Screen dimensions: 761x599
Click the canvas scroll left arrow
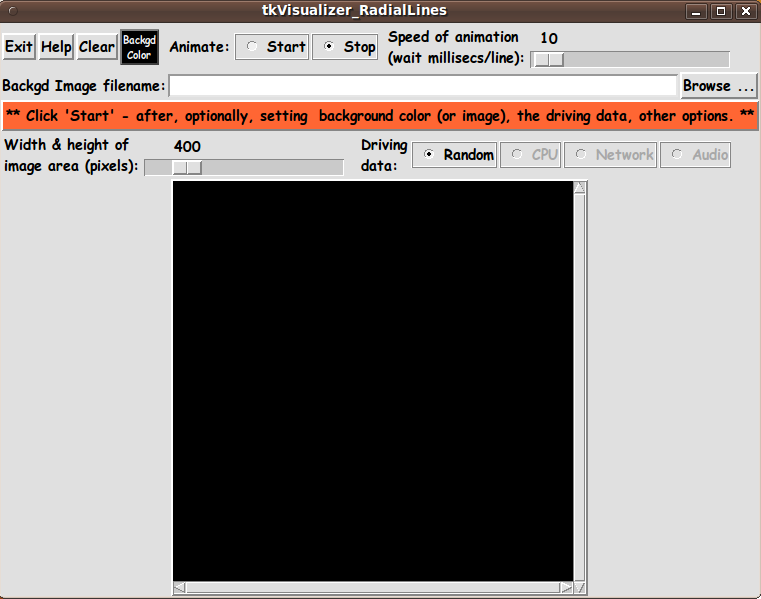180,588
